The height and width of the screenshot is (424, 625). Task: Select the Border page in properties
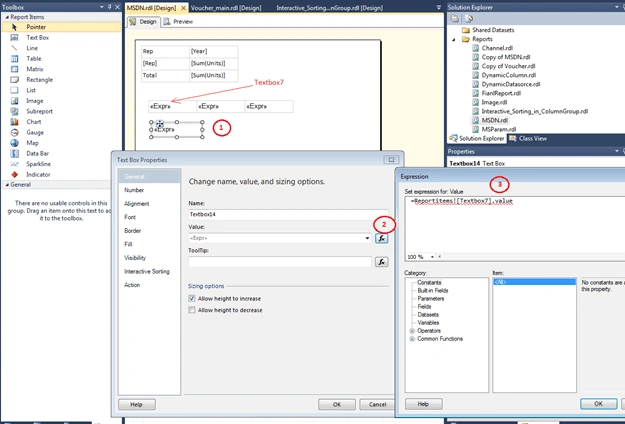132,231
